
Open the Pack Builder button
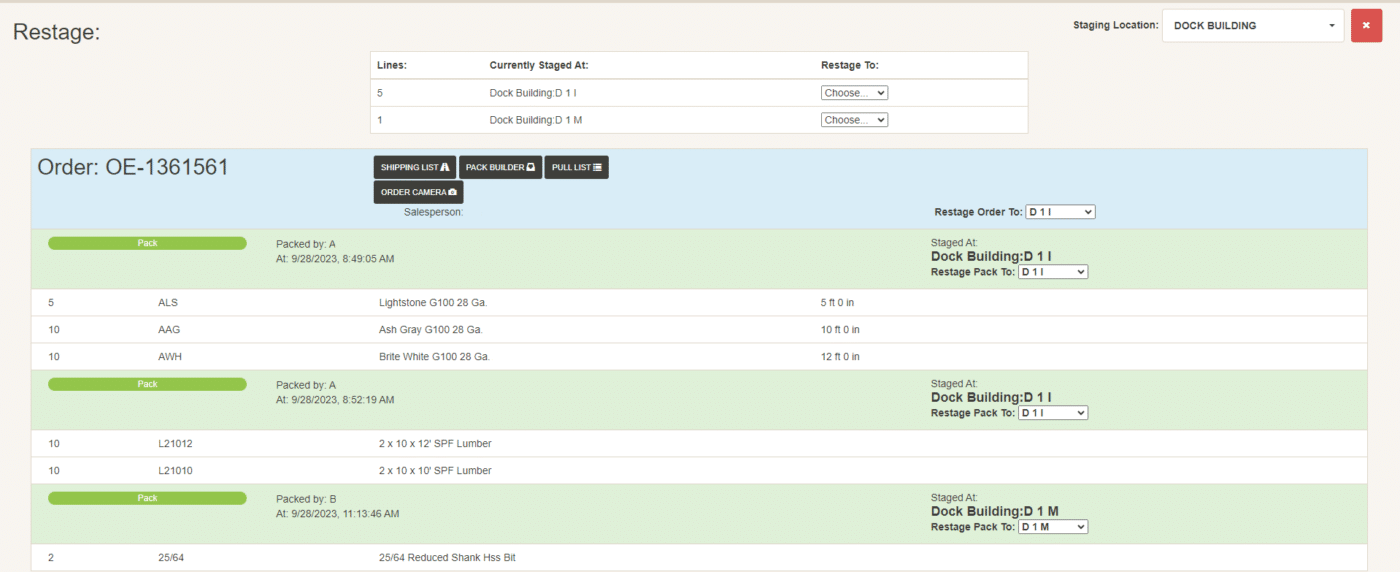(x=500, y=167)
